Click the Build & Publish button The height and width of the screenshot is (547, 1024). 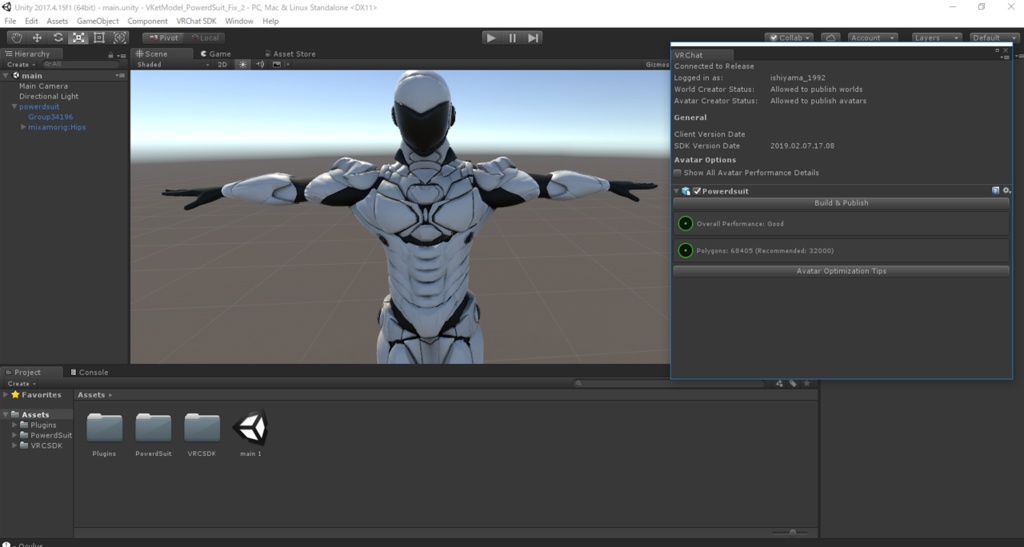(x=840, y=203)
